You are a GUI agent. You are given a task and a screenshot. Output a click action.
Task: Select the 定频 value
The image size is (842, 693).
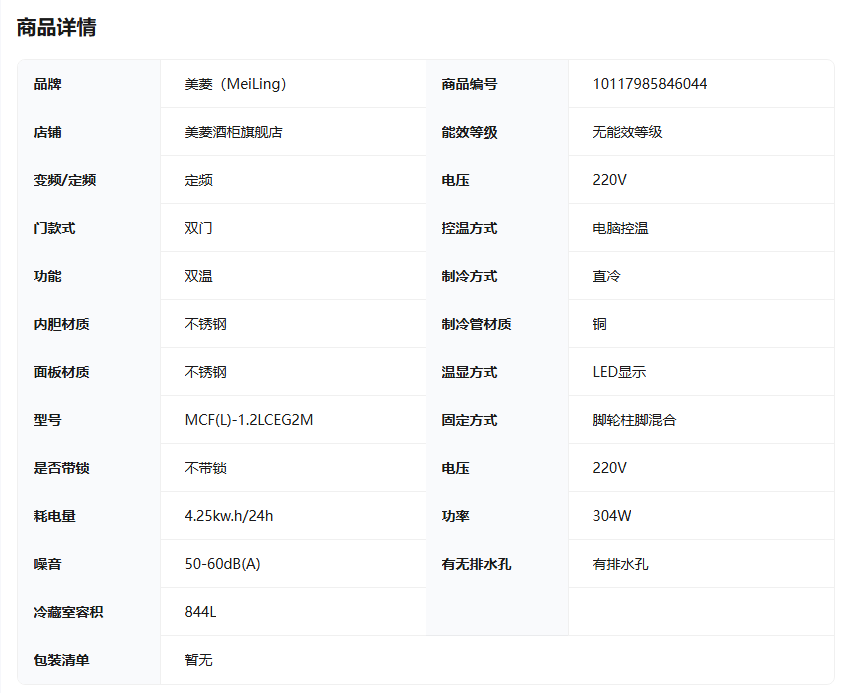199,180
